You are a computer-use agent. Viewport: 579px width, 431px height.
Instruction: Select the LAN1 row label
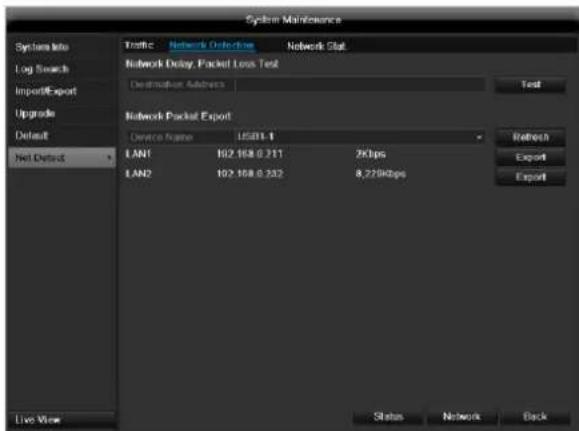click(x=138, y=154)
